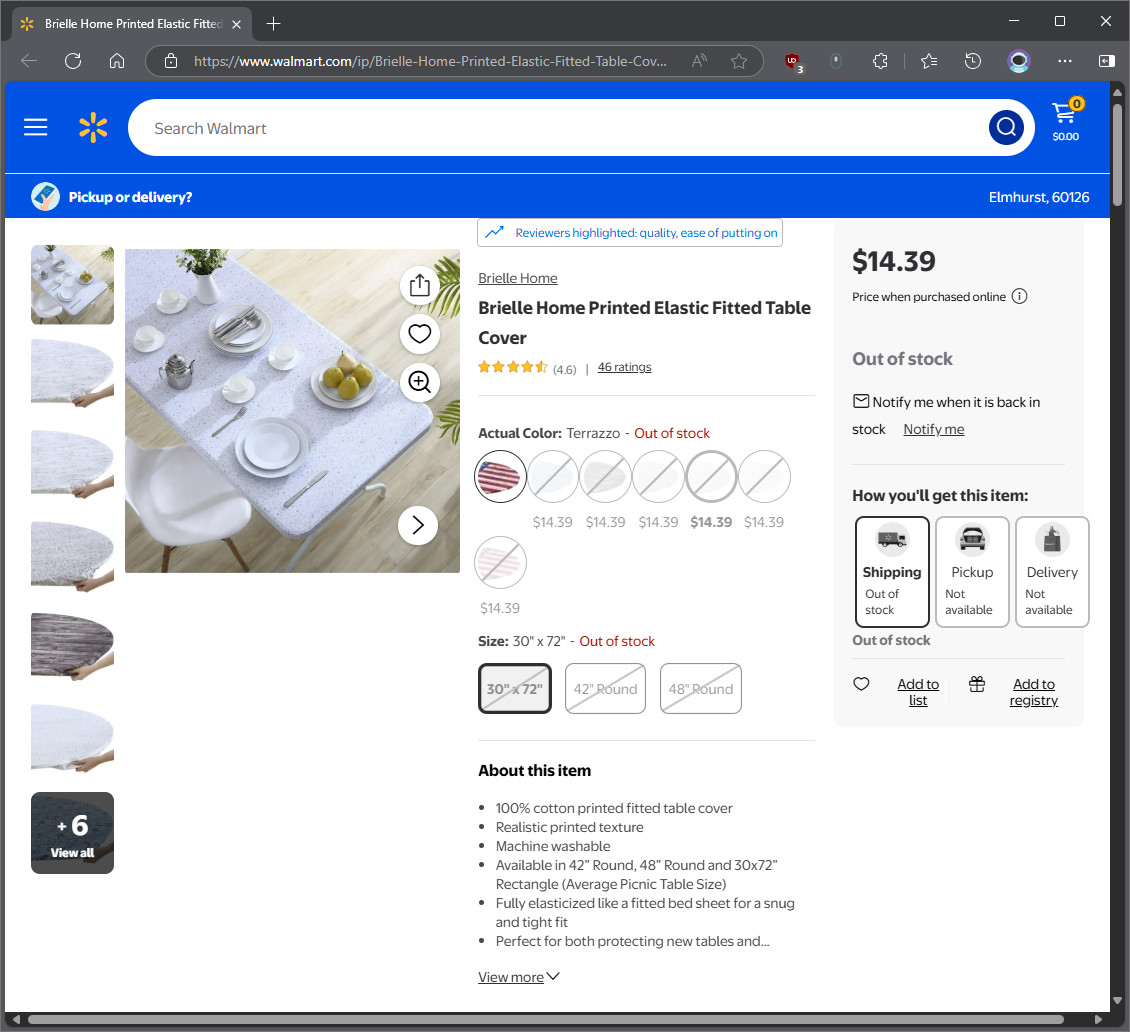
Task: Share this product using the share icon
Action: (419, 285)
